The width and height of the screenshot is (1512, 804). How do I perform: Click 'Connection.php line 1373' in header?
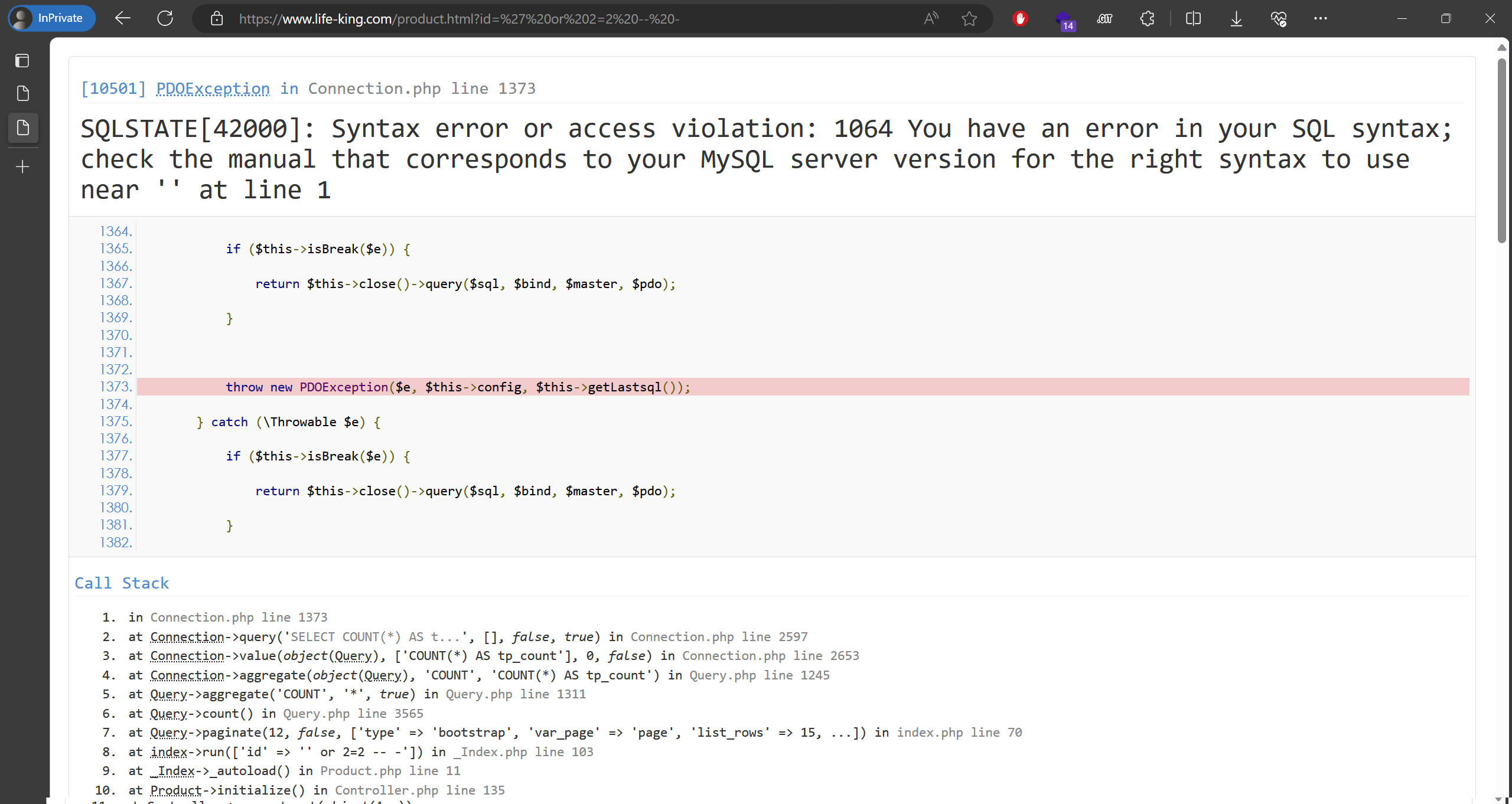422,89
